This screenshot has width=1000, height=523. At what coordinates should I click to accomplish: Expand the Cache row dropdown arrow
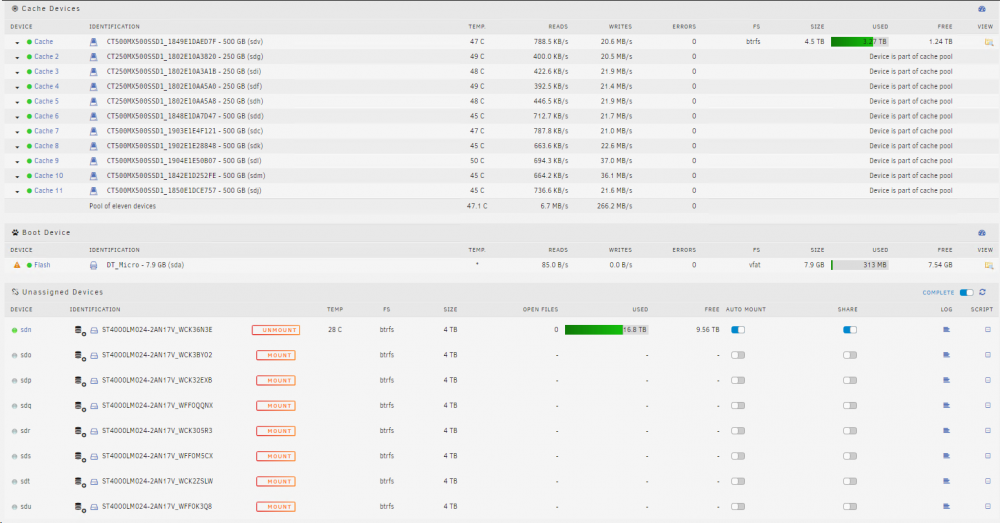point(17,43)
